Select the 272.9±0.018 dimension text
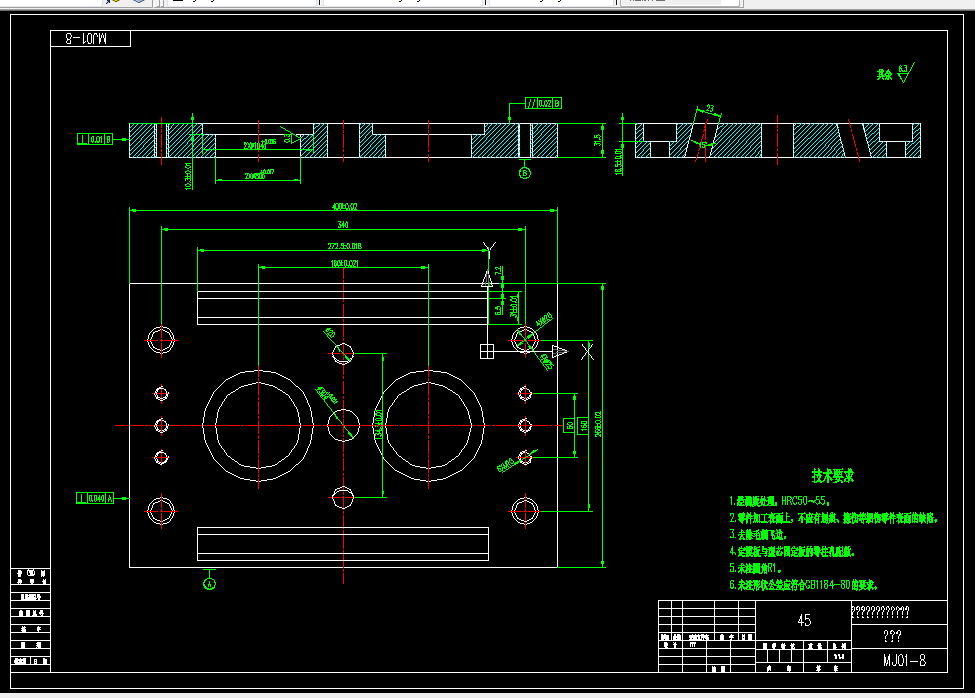 [344, 246]
